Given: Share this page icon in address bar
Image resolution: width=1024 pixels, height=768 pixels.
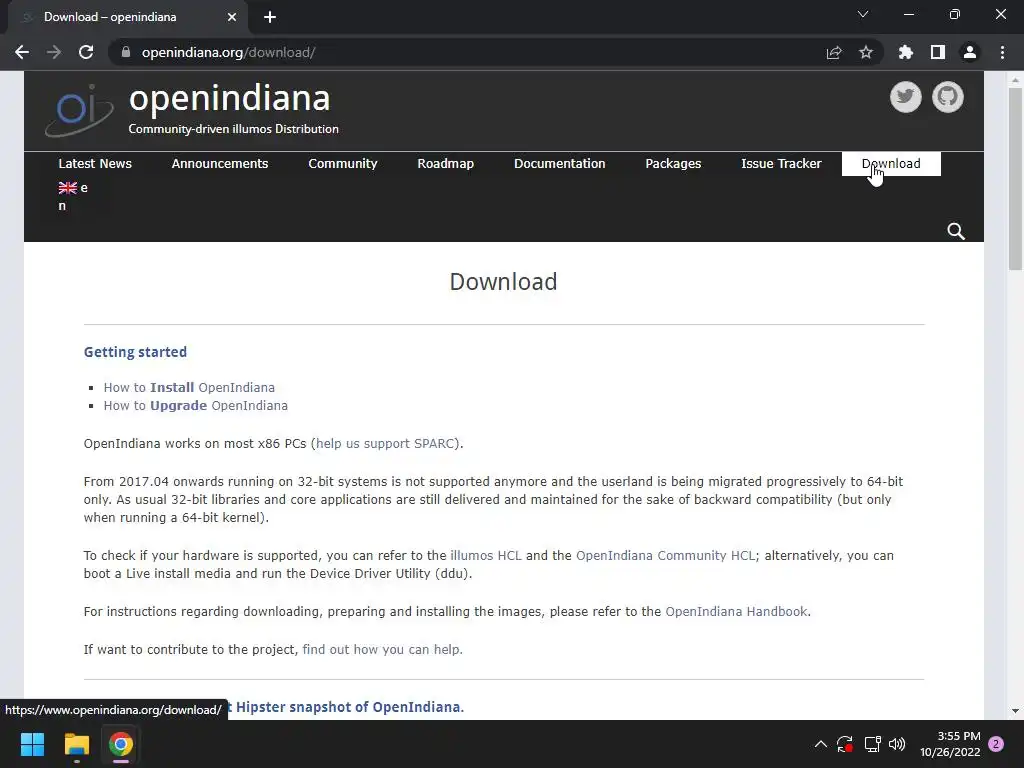Looking at the screenshot, I should click(834, 52).
